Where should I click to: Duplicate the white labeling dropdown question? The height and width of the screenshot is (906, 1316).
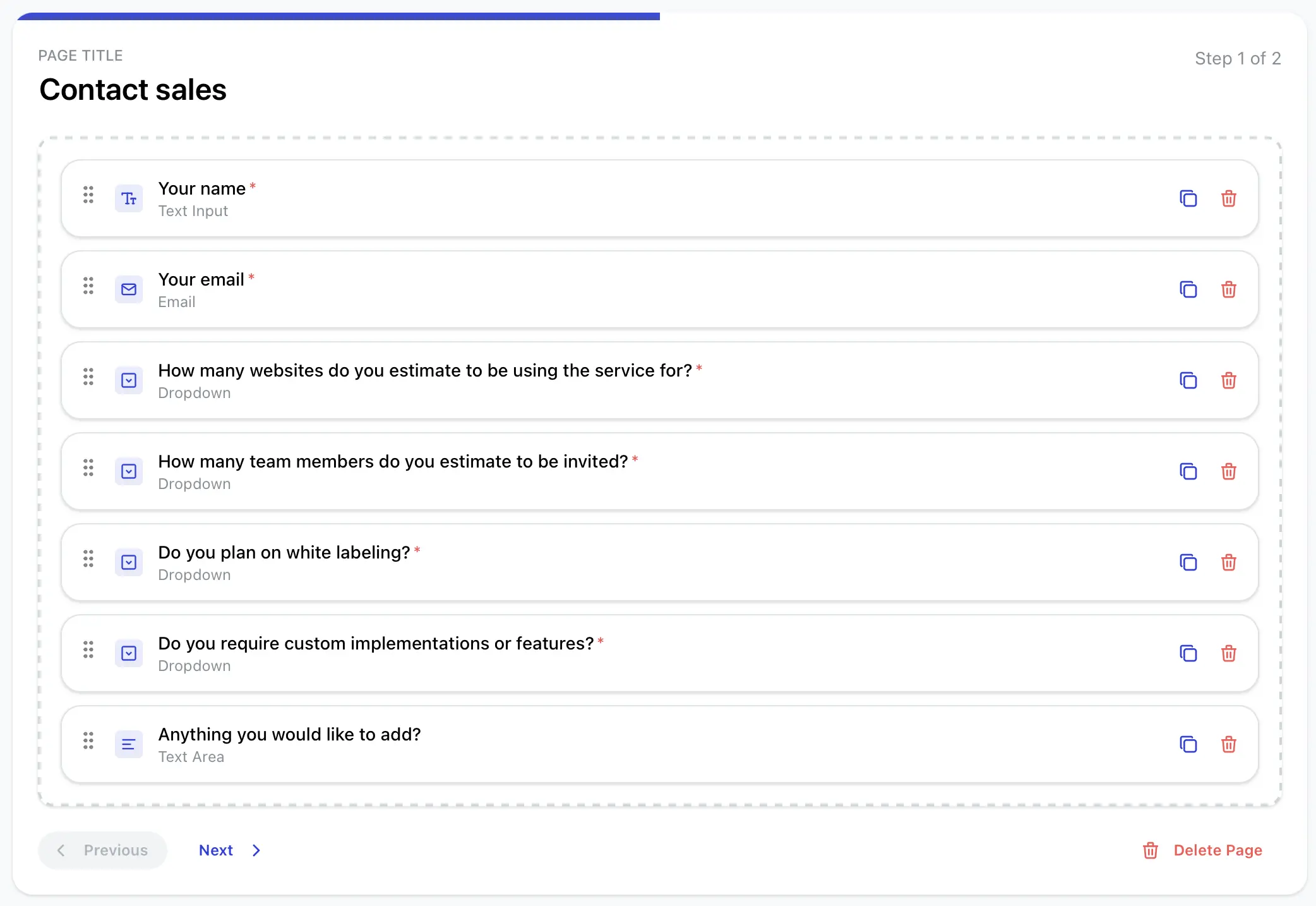click(x=1188, y=562)
